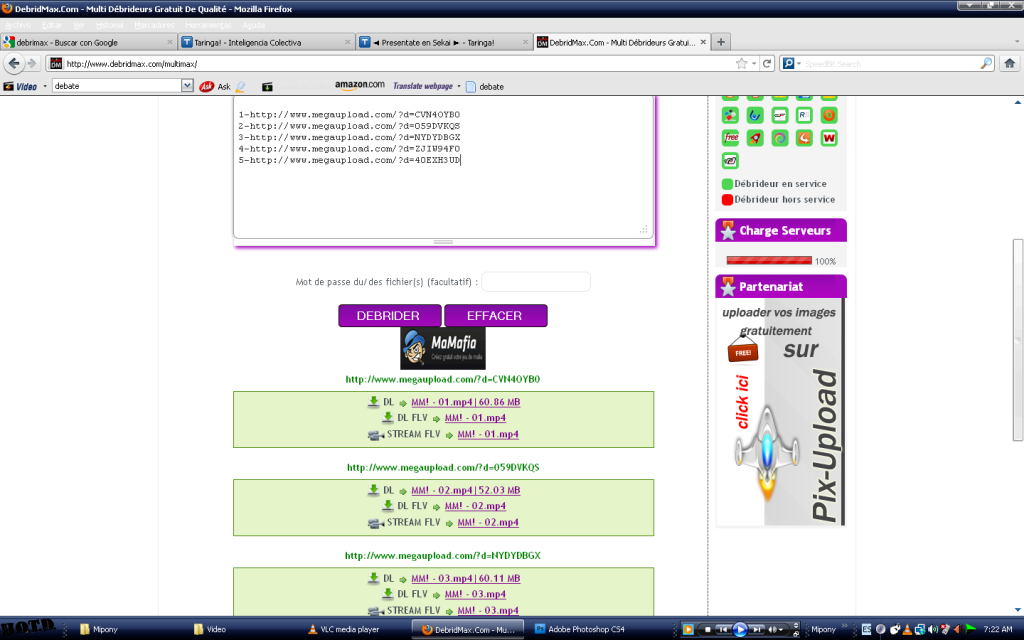Viewport: 1024px width, 640px height.
Task: Open the Marcadores menu
Action: click(x=154, y=25)
